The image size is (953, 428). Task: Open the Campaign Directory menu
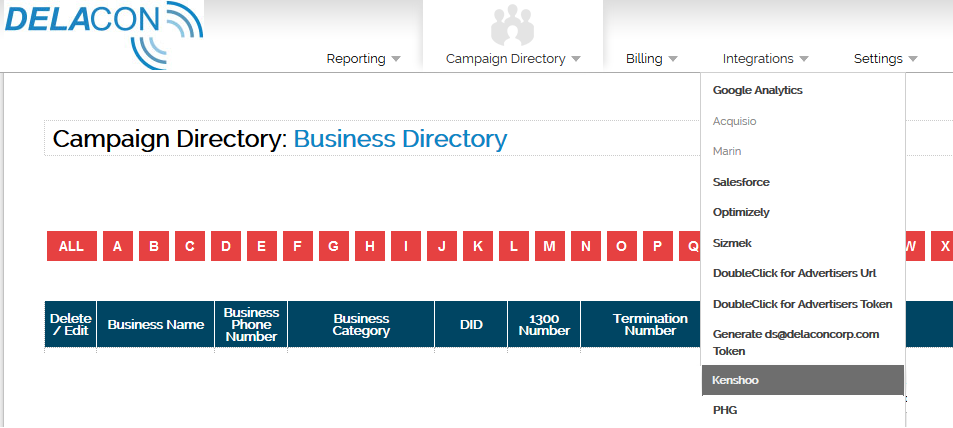[513, 59]
